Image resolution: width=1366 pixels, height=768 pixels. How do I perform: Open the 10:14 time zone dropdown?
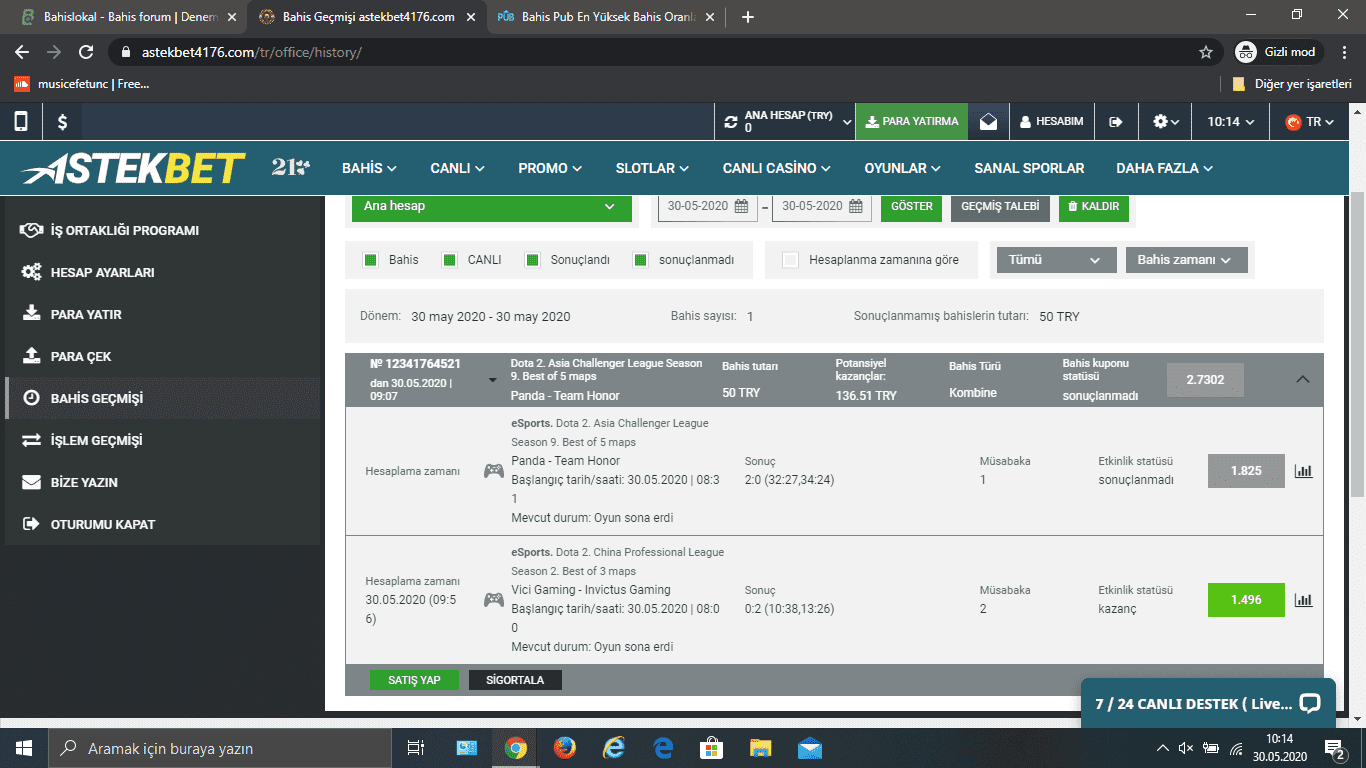[1230, 122]
